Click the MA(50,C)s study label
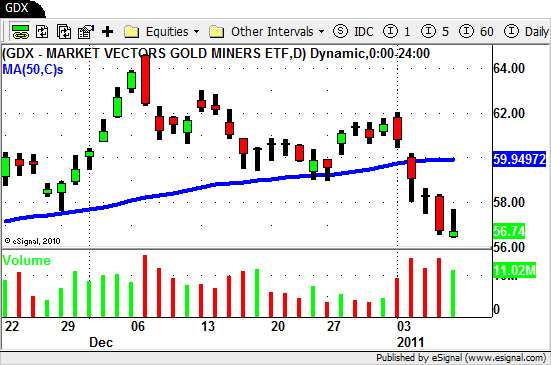The height and width of the screenshot is (365, 551). [33, 69]
